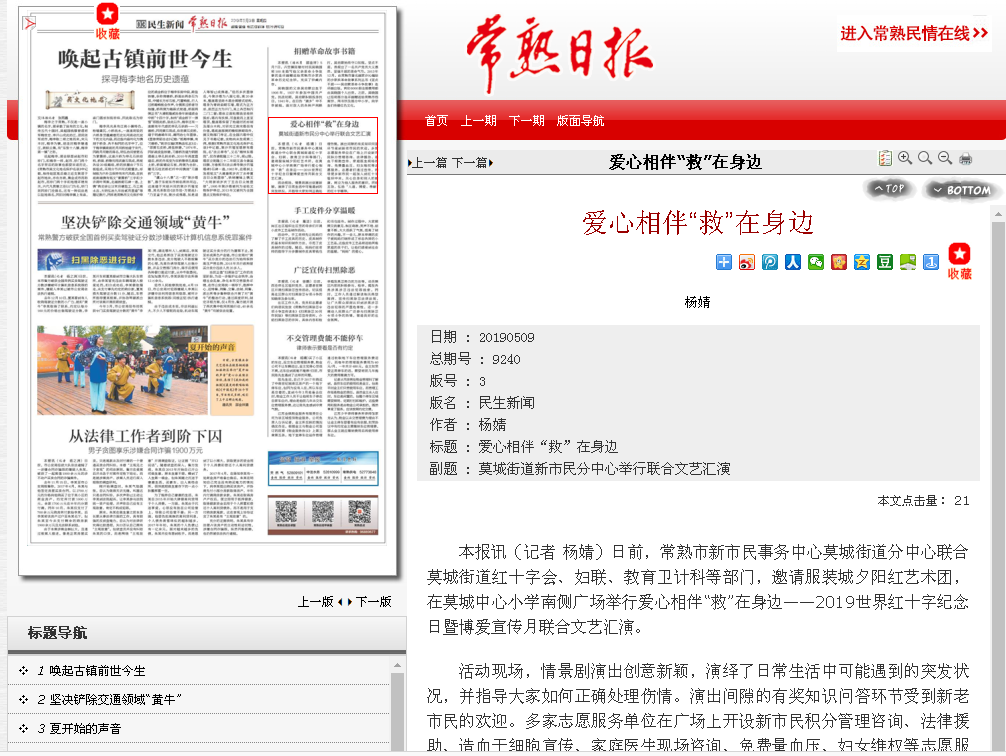Viewport: 1006px width, 756px height.
Task: Click the red article title 爱心相伴救在身边
Action: 697,223
